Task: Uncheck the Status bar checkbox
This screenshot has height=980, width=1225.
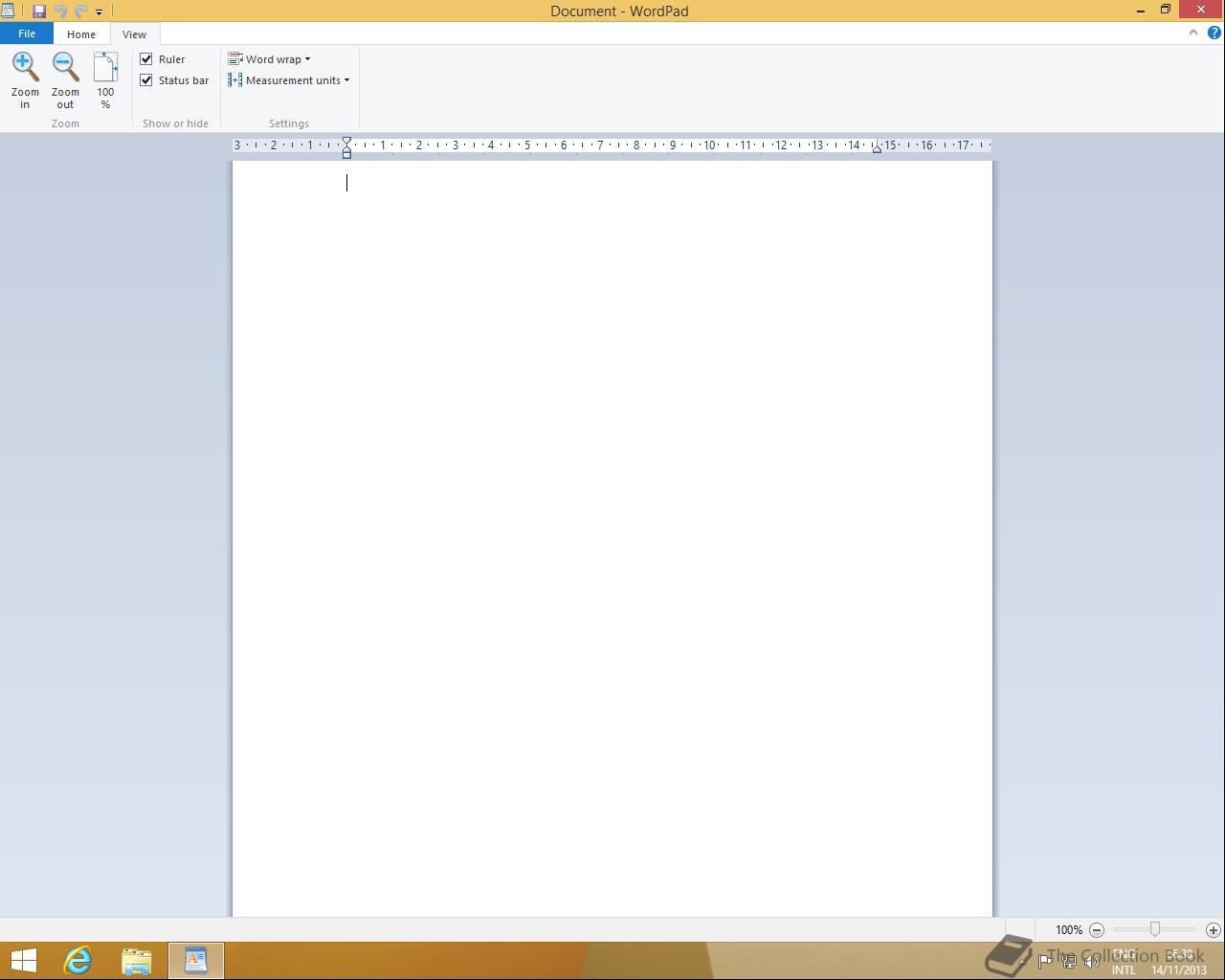Action: (x=146, y=80)
